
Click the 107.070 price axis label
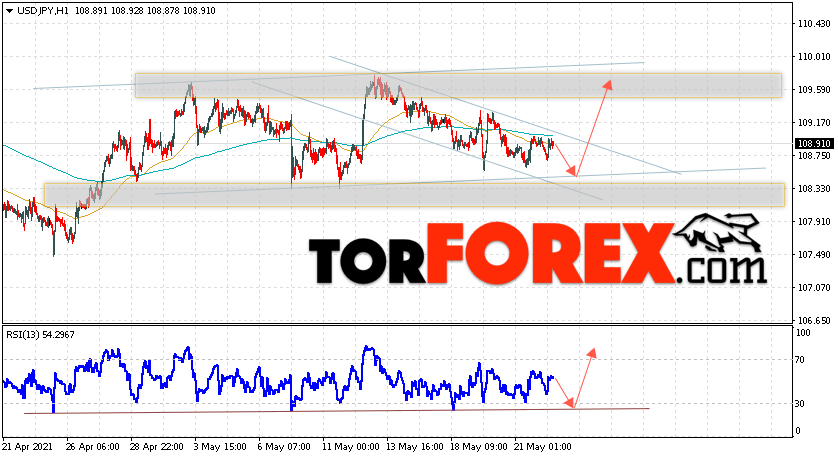(814, 288)
